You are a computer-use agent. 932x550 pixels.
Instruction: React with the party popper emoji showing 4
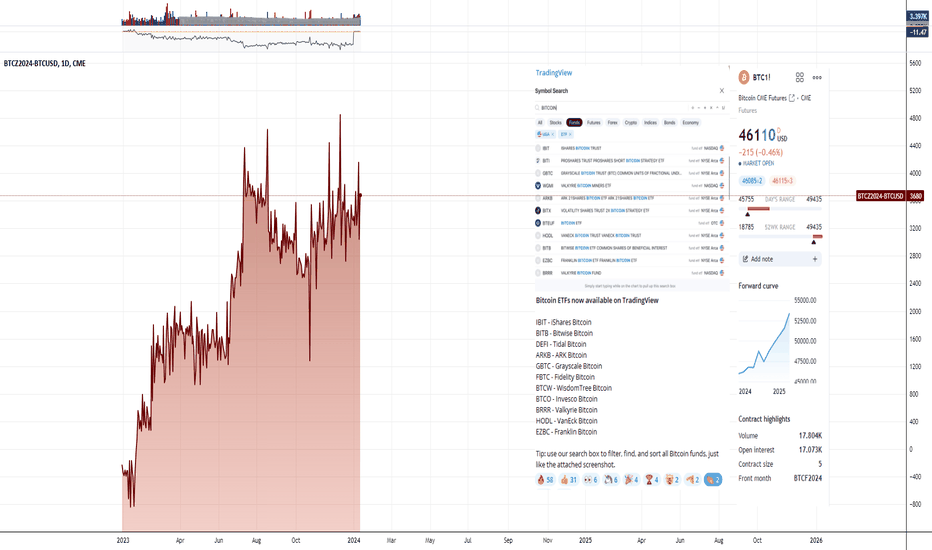pyautogui.click(x=631, y=480)
